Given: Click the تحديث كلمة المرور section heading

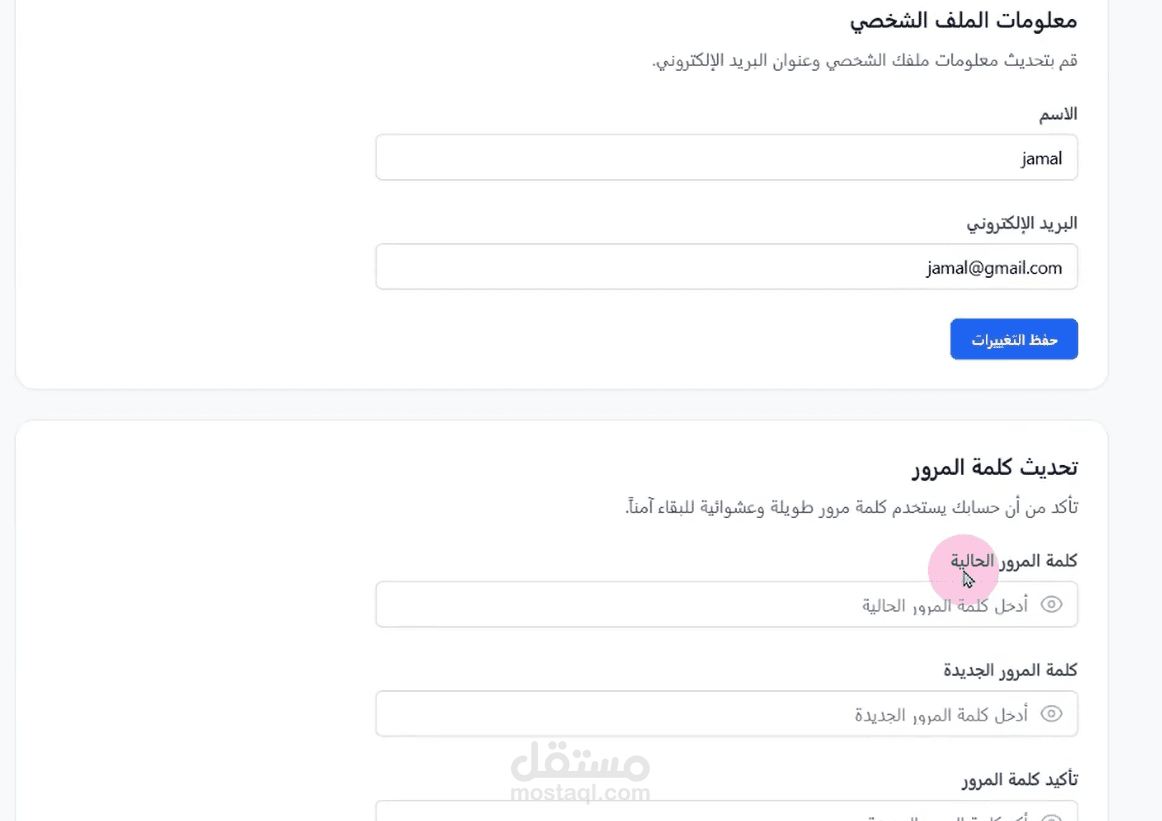Looking at the screenshot, I should [994, 467].
